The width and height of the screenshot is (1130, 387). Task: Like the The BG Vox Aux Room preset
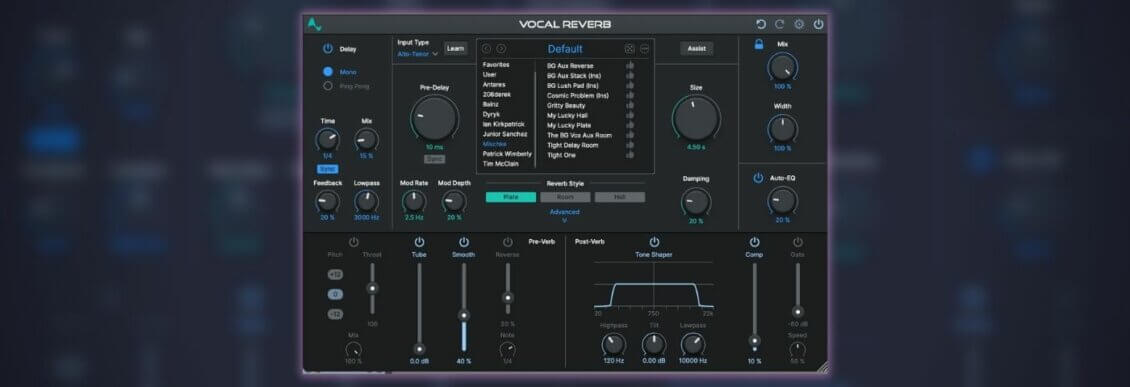pos(630,135)
